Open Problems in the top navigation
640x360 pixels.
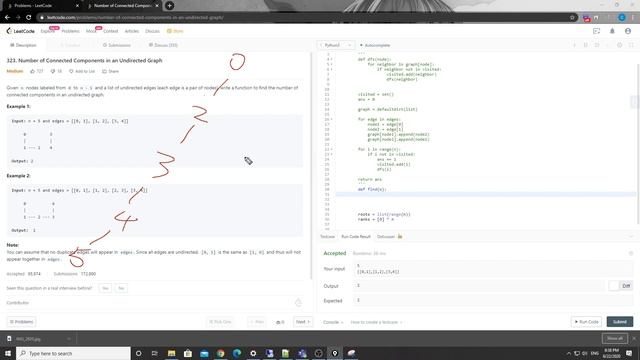click(70, 31)
